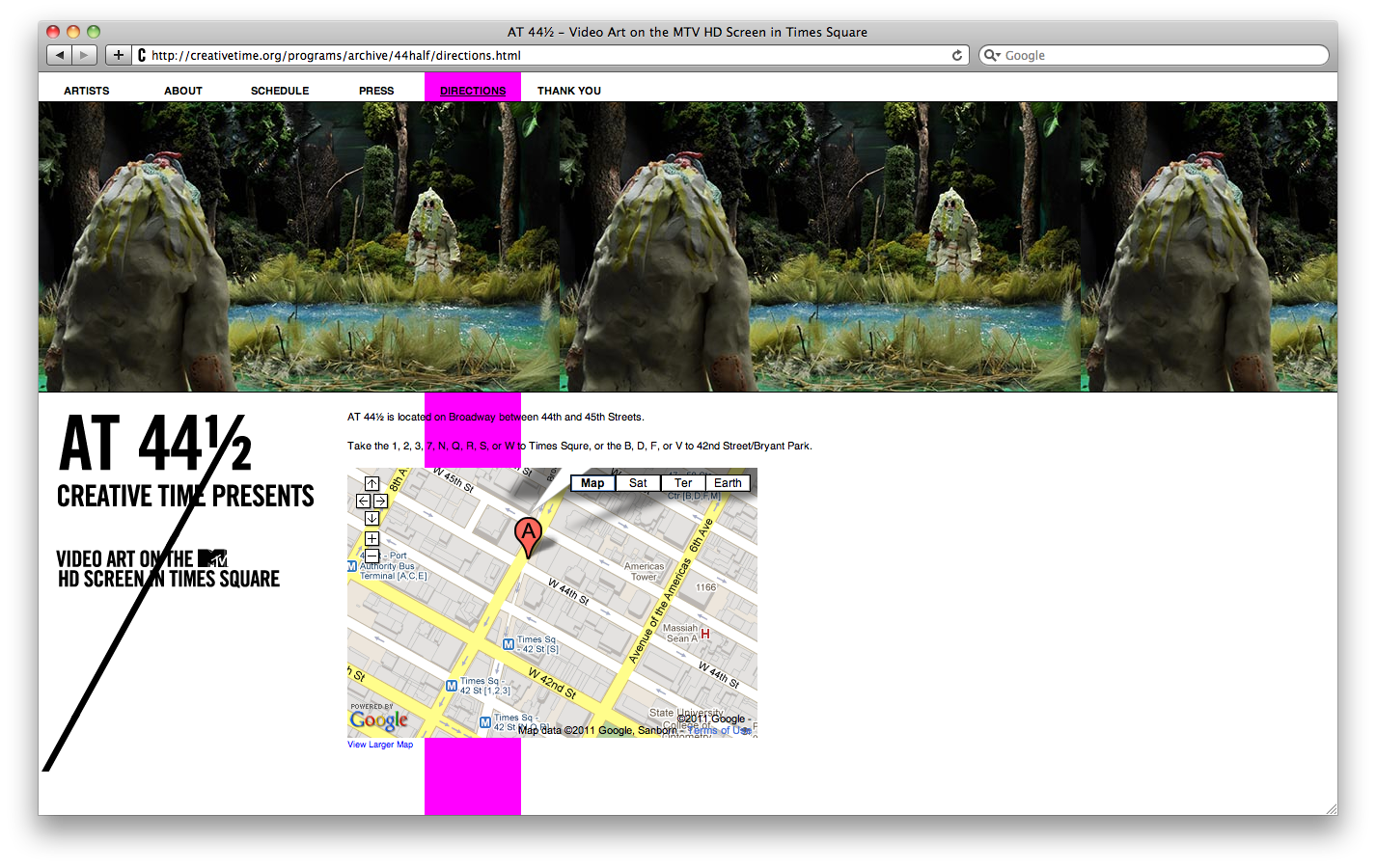Zoom out on the Google map
Screen dimensions: 1376x868
click(x=372, y=556)
